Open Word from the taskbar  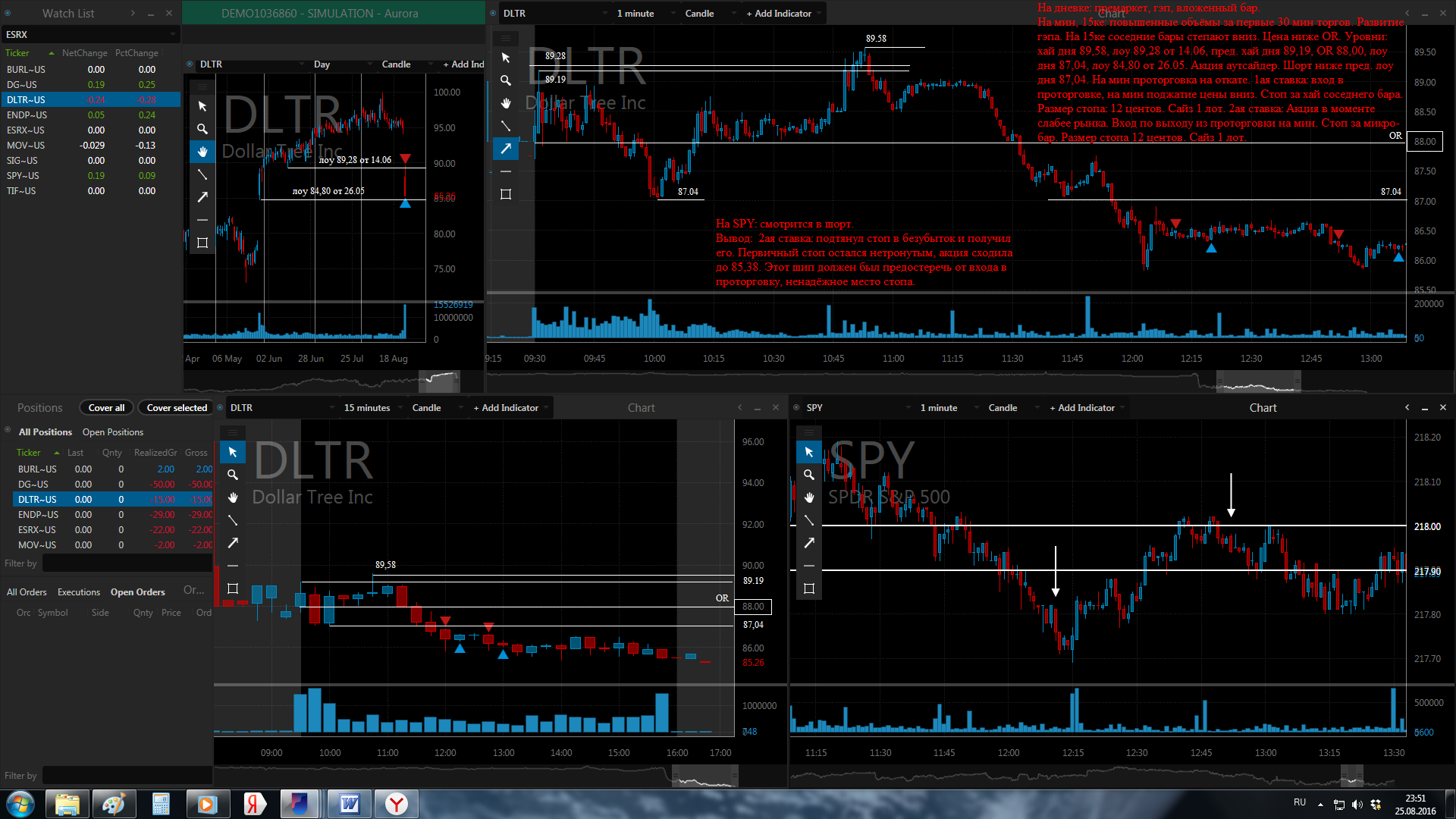350,804
